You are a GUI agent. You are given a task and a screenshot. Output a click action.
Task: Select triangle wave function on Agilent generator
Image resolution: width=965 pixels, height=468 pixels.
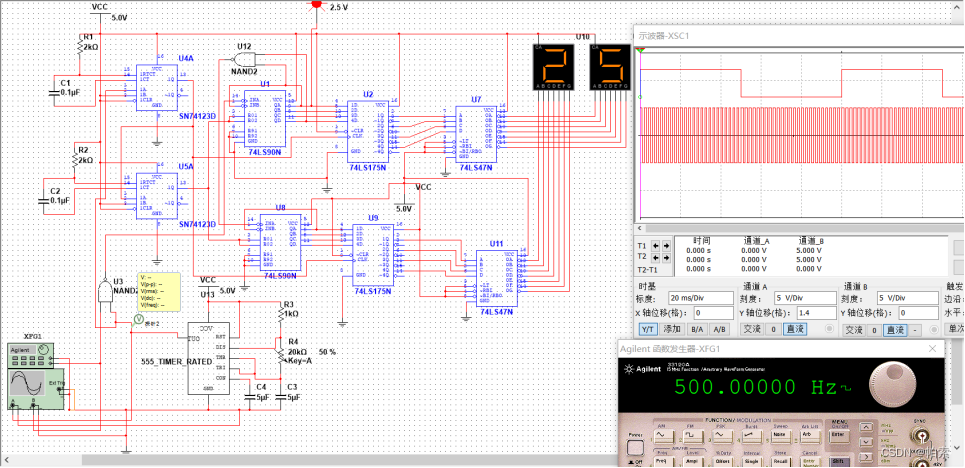click(x=723, y=435)
